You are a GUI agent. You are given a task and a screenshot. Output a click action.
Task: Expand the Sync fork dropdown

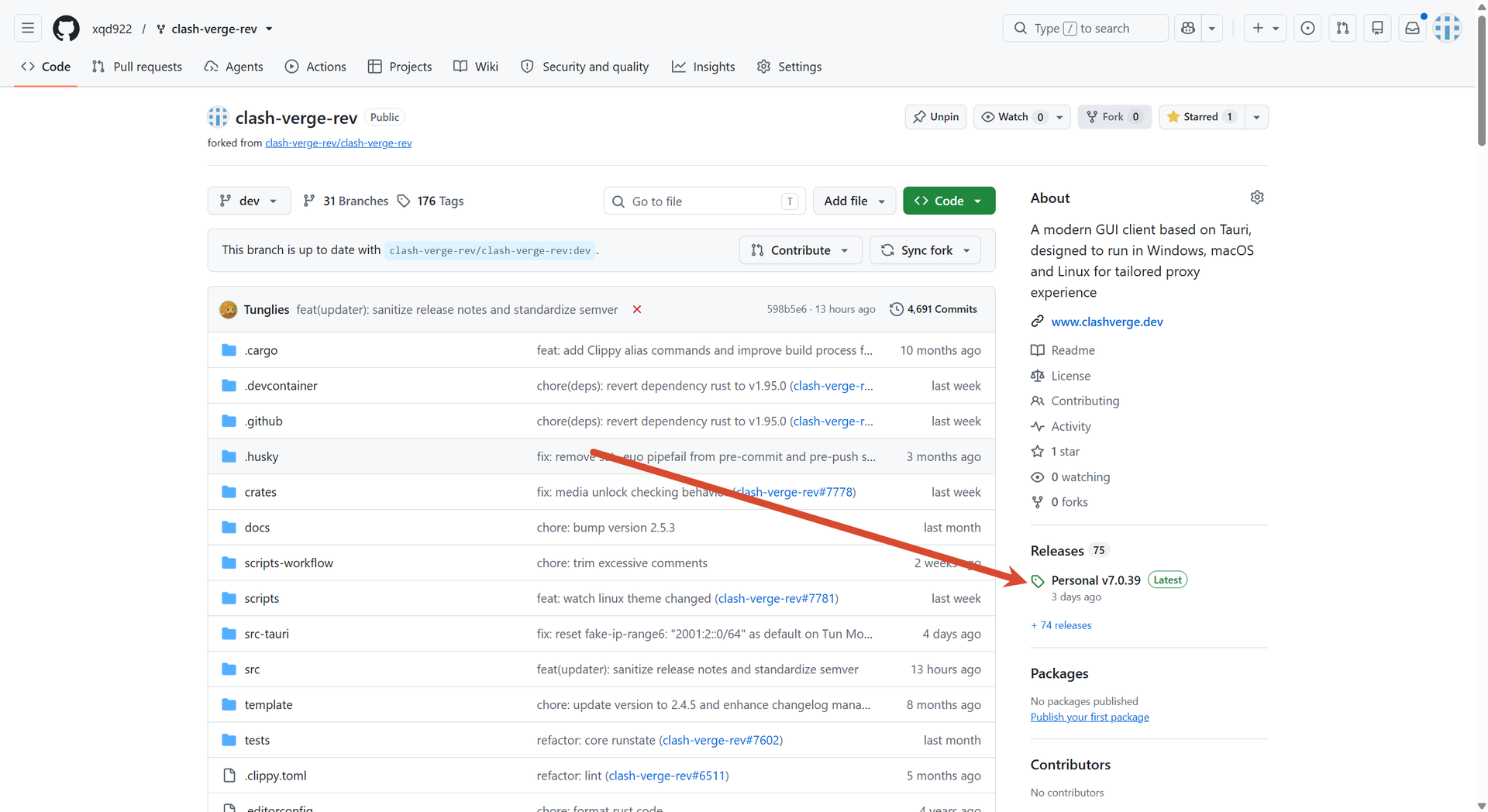[x=925, y=250]
